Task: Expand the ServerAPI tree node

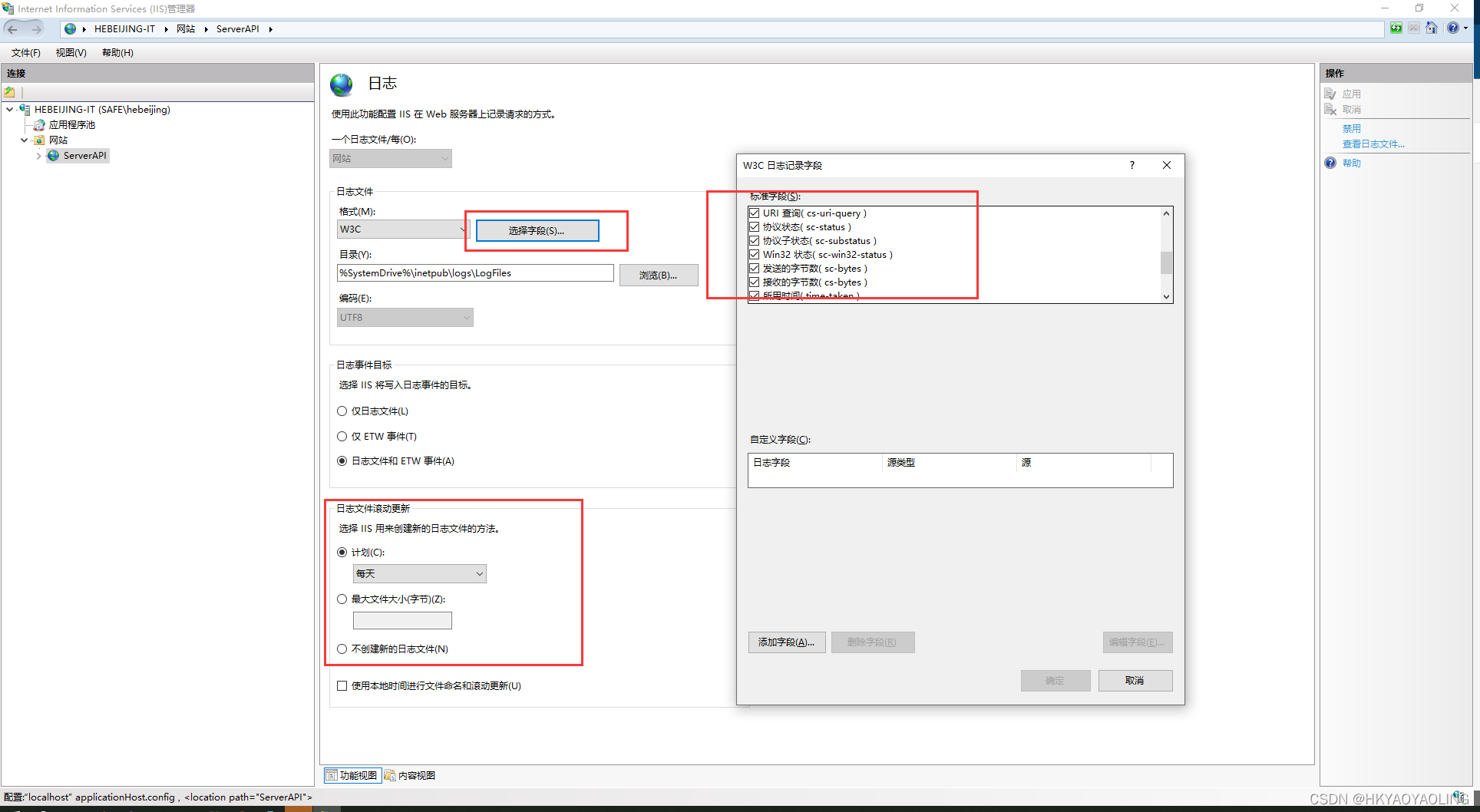Action: point(38,156)
